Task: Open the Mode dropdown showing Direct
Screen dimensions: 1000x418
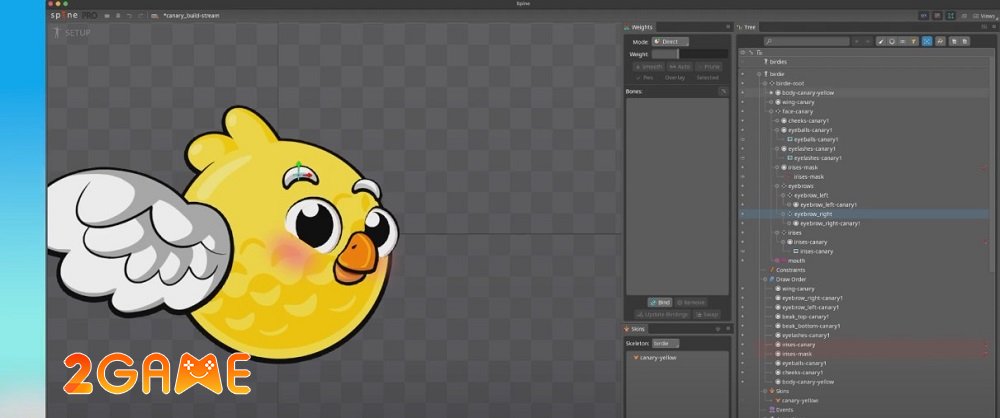Action: pos(670,41)
